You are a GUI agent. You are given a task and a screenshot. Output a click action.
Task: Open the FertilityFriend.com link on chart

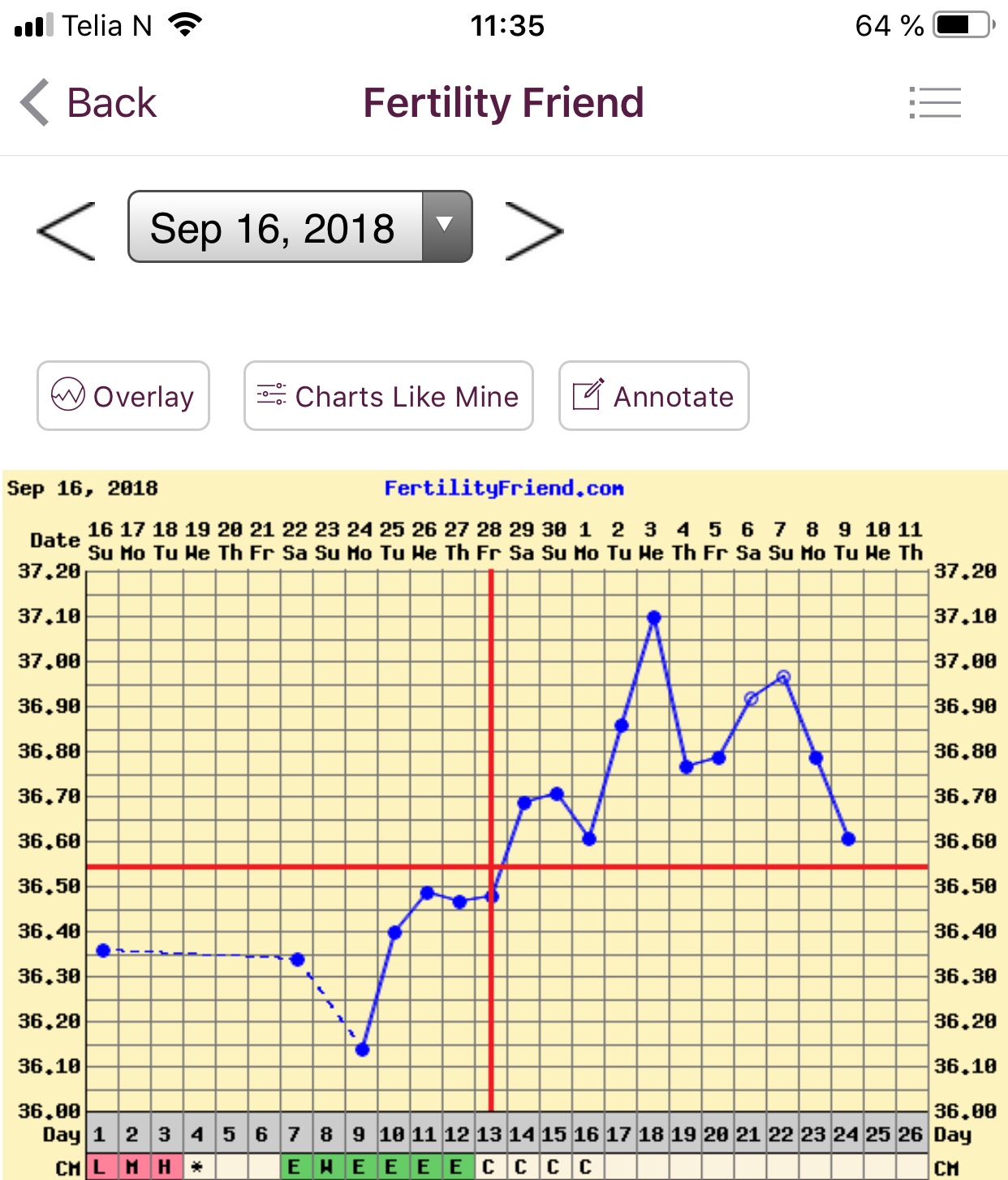pos(504,489)
